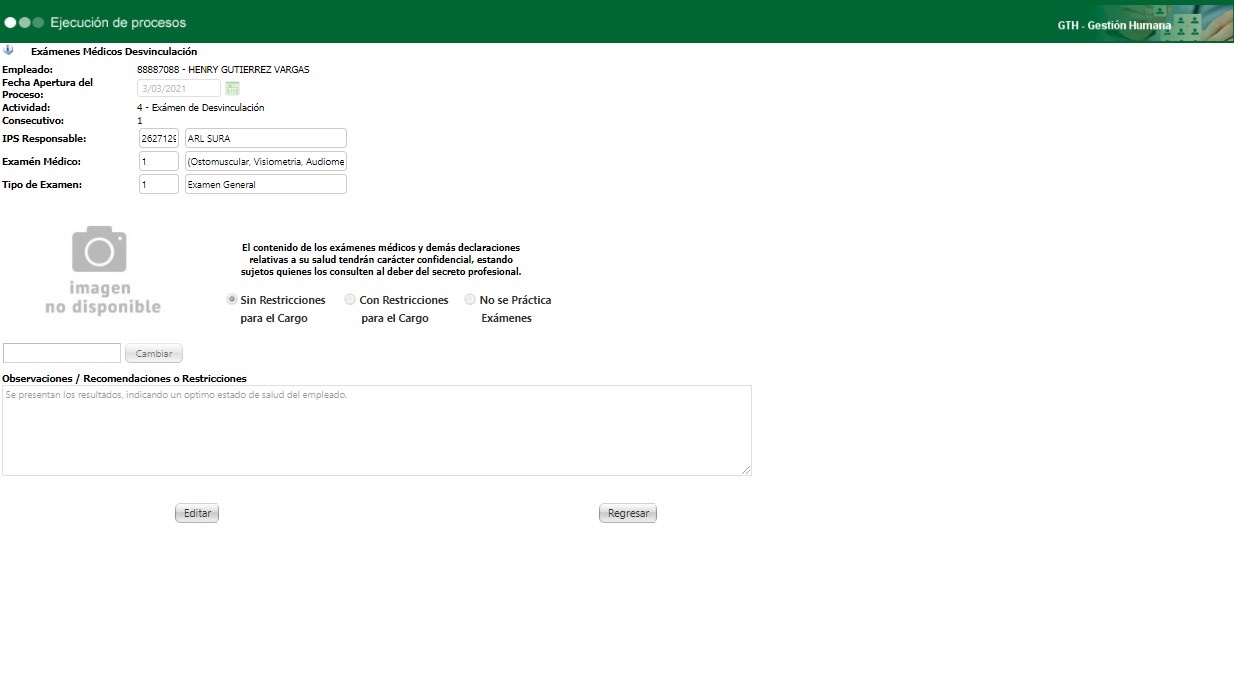Click the Tipo de Examen code field
Image resolution: width=1234 pixels, height=698 pixels.
(158, 184)
